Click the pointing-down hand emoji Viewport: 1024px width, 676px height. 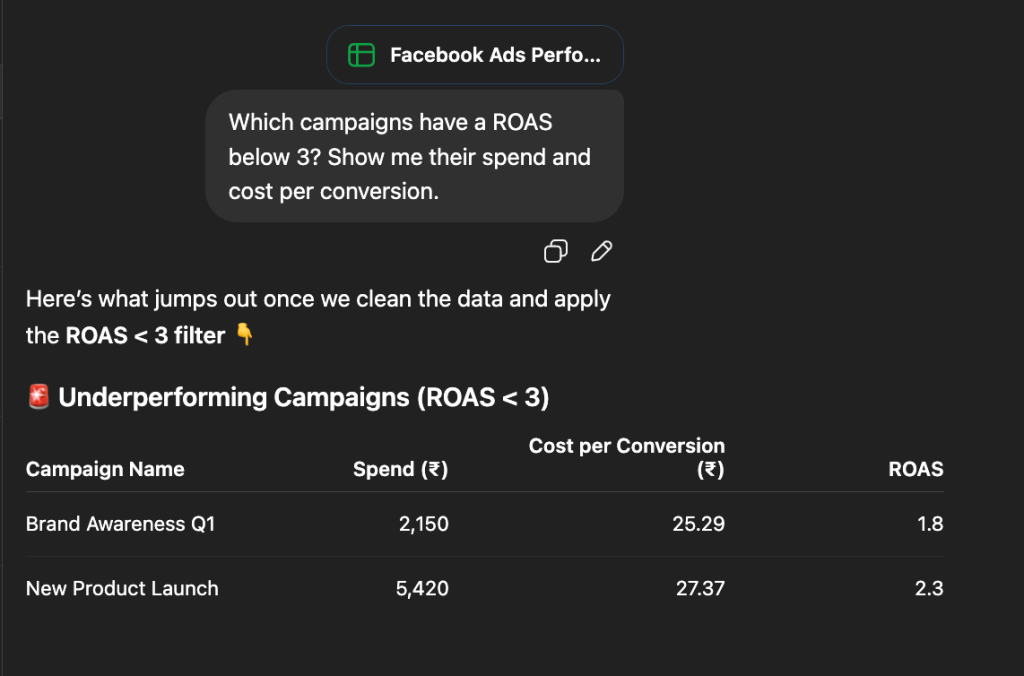244,335
